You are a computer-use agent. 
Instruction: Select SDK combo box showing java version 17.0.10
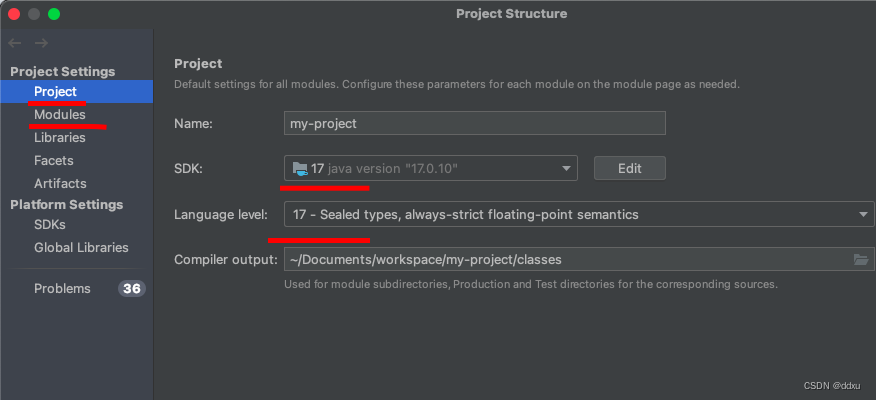coord(431,168)
